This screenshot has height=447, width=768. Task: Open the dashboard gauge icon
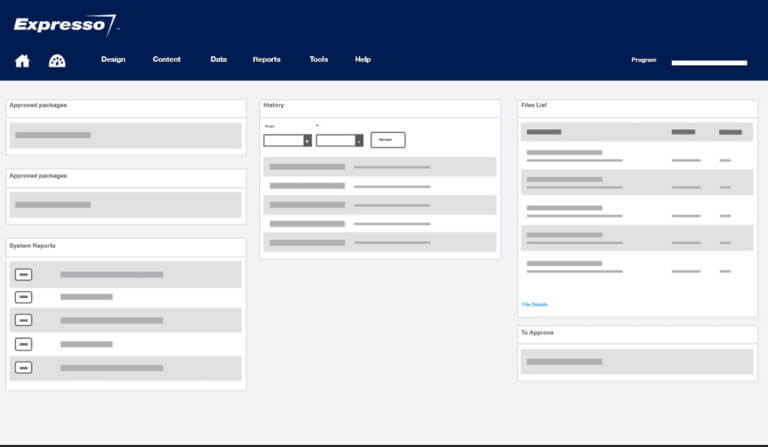click(57, 61)
